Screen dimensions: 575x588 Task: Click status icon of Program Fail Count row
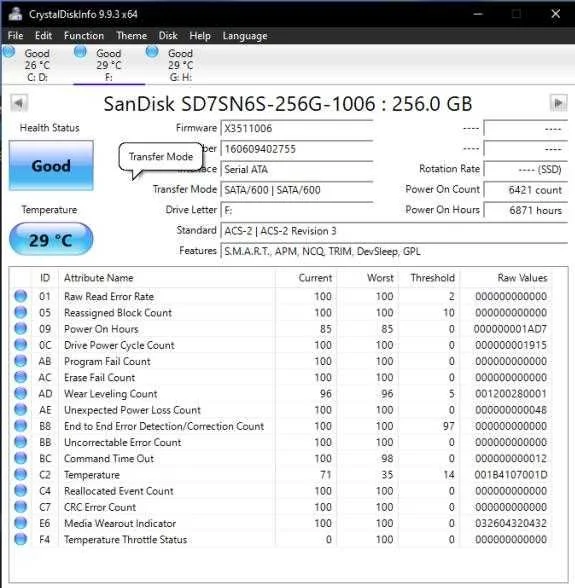21,361
